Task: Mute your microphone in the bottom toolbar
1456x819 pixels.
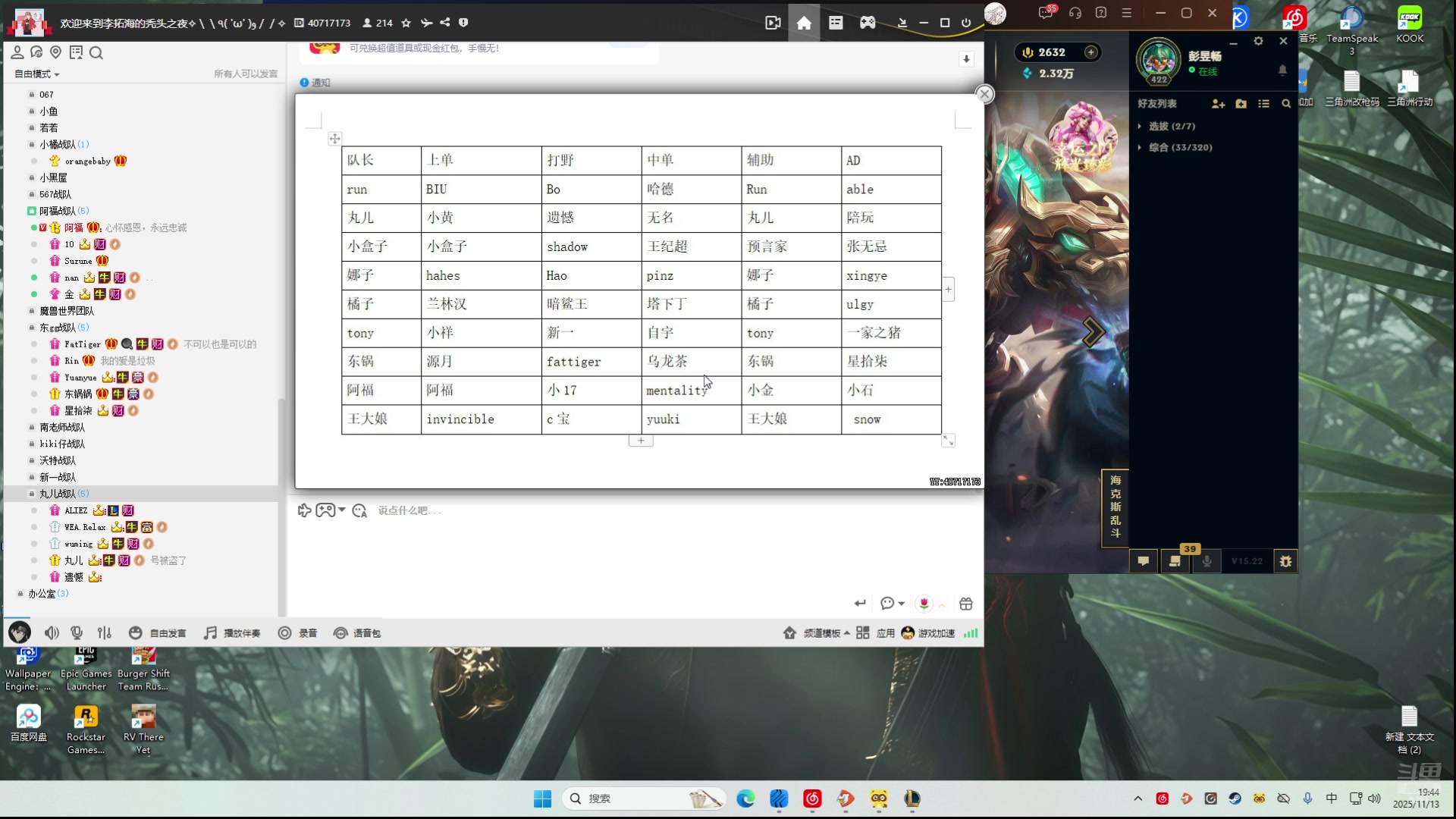Action: [76, 633]
